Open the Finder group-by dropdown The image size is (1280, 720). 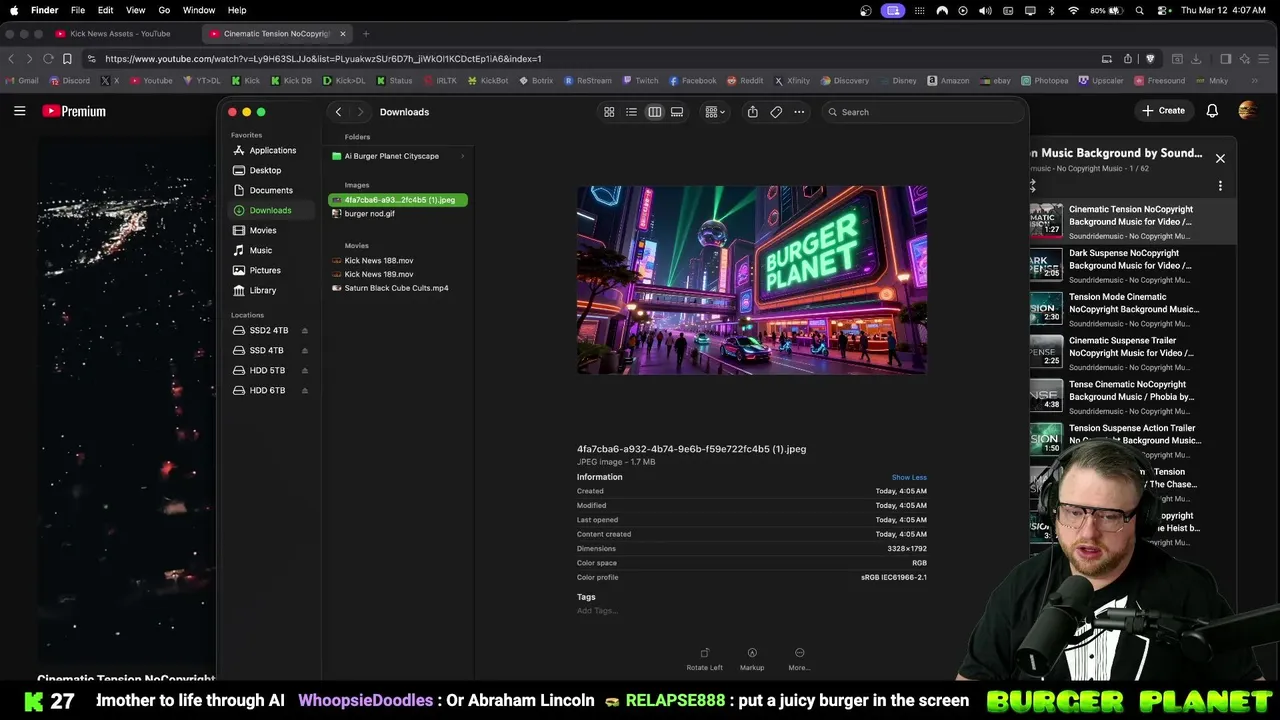pos(715,112)
